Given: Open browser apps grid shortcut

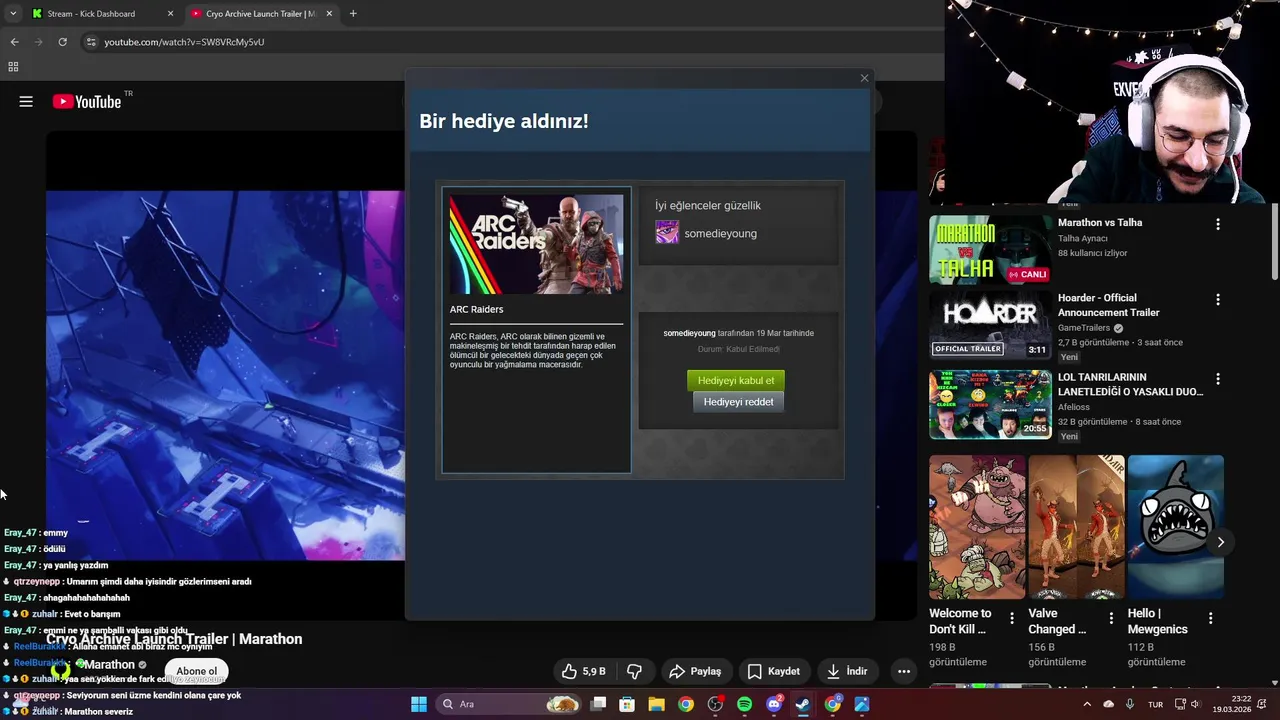Looking at the screenshot, I should [13, 67].
